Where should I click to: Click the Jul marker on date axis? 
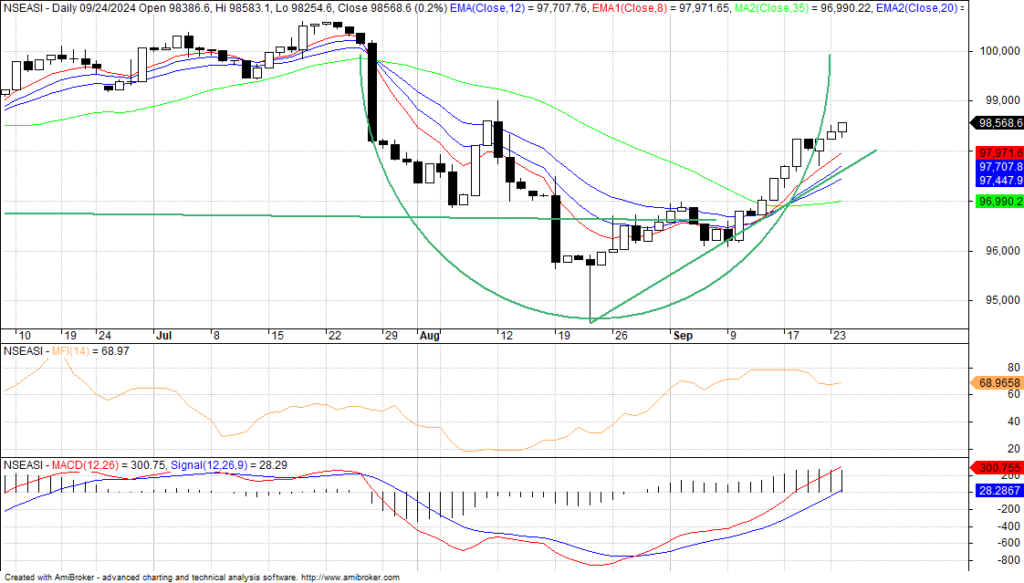tap(163, 335)
